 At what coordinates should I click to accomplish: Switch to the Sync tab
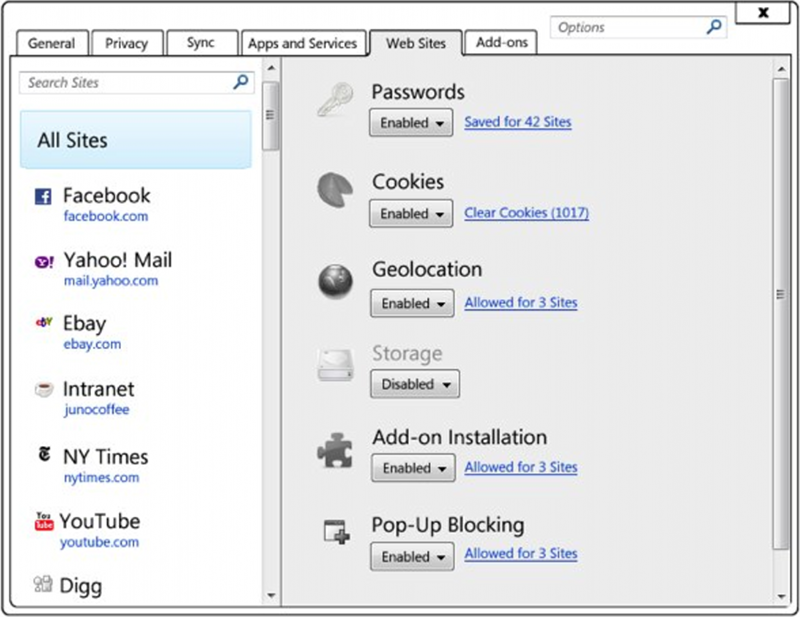click(202, 43)
